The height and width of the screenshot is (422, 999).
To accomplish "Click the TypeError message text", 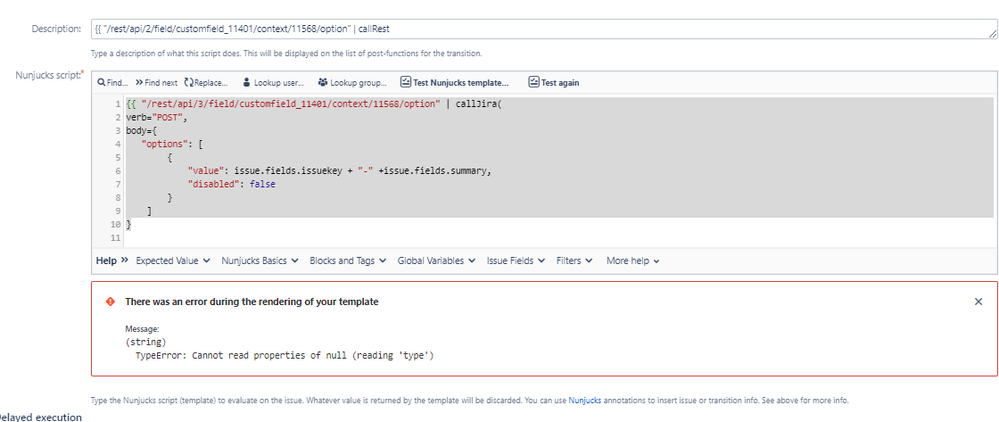I will click(x=285, y=356).
